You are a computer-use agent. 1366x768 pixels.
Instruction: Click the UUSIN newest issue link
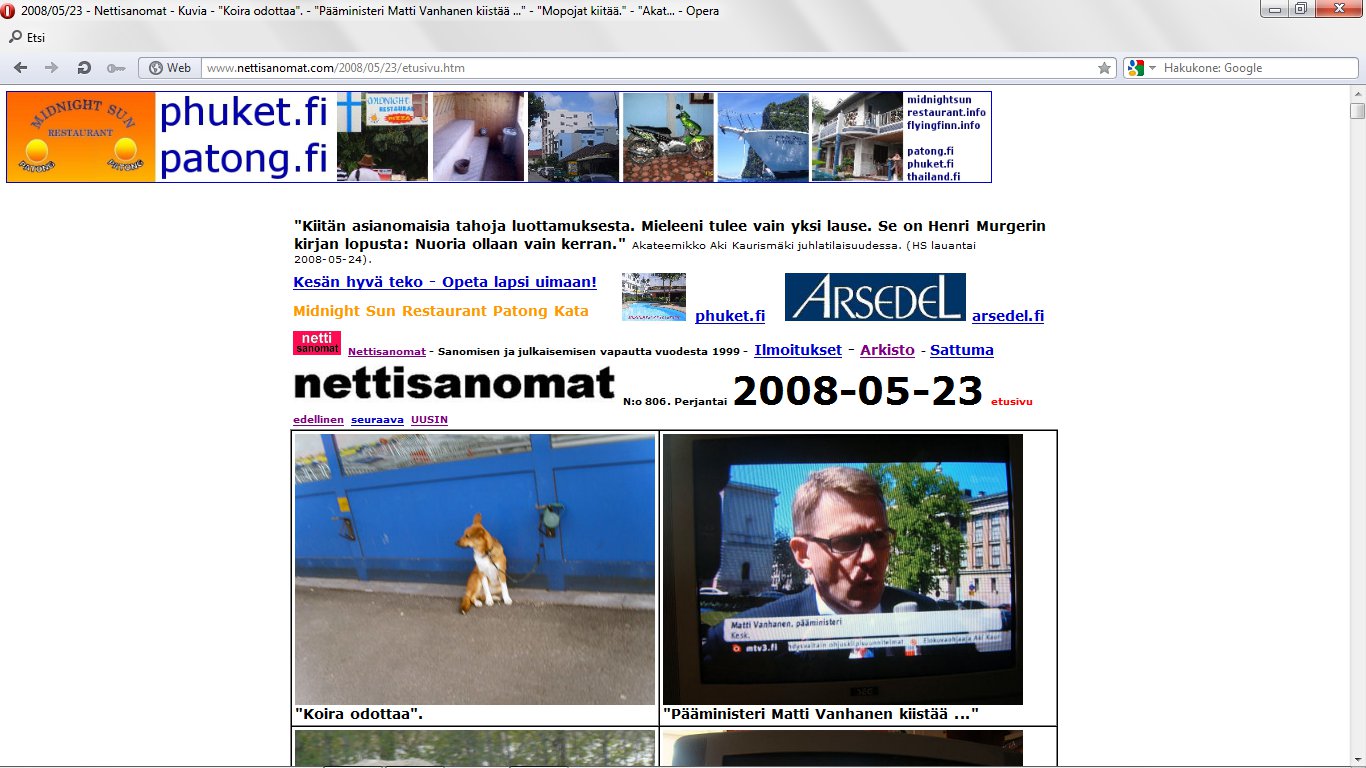coord(429,419)
